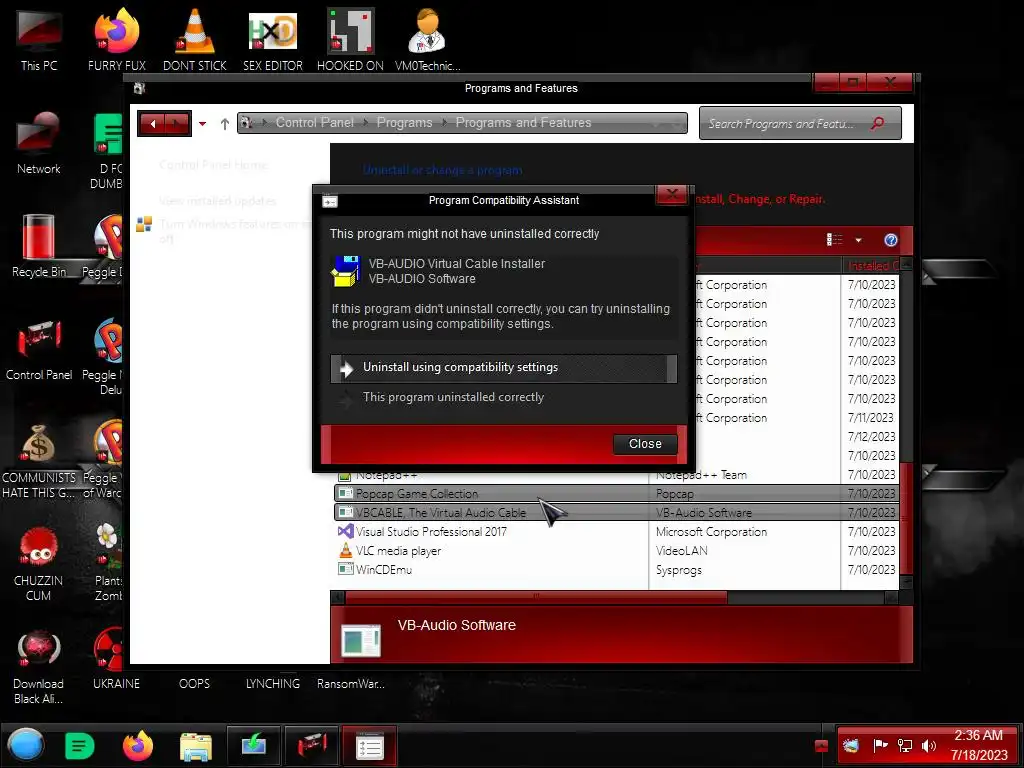
Task: Open the OOPS desktop shortcut
Action: click(194, 684)
